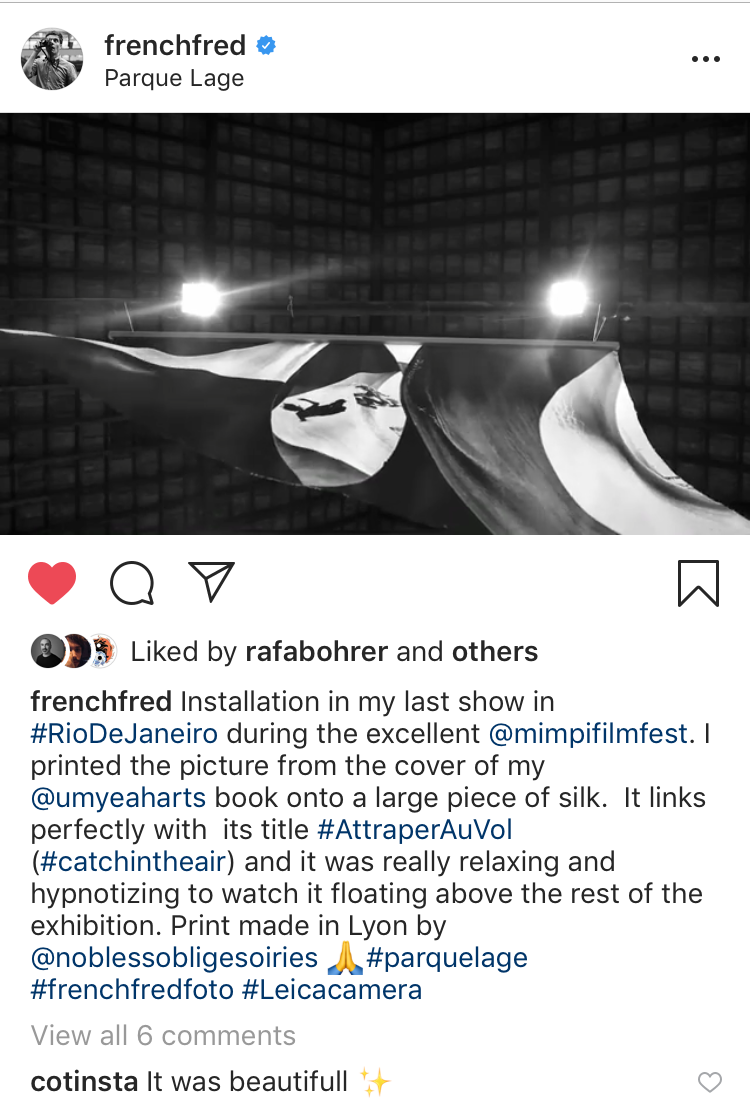The image size is (750, 1110).
Task: Unlike the post via red heart icon
Action: pyautogui.click(x=52, y=583)
